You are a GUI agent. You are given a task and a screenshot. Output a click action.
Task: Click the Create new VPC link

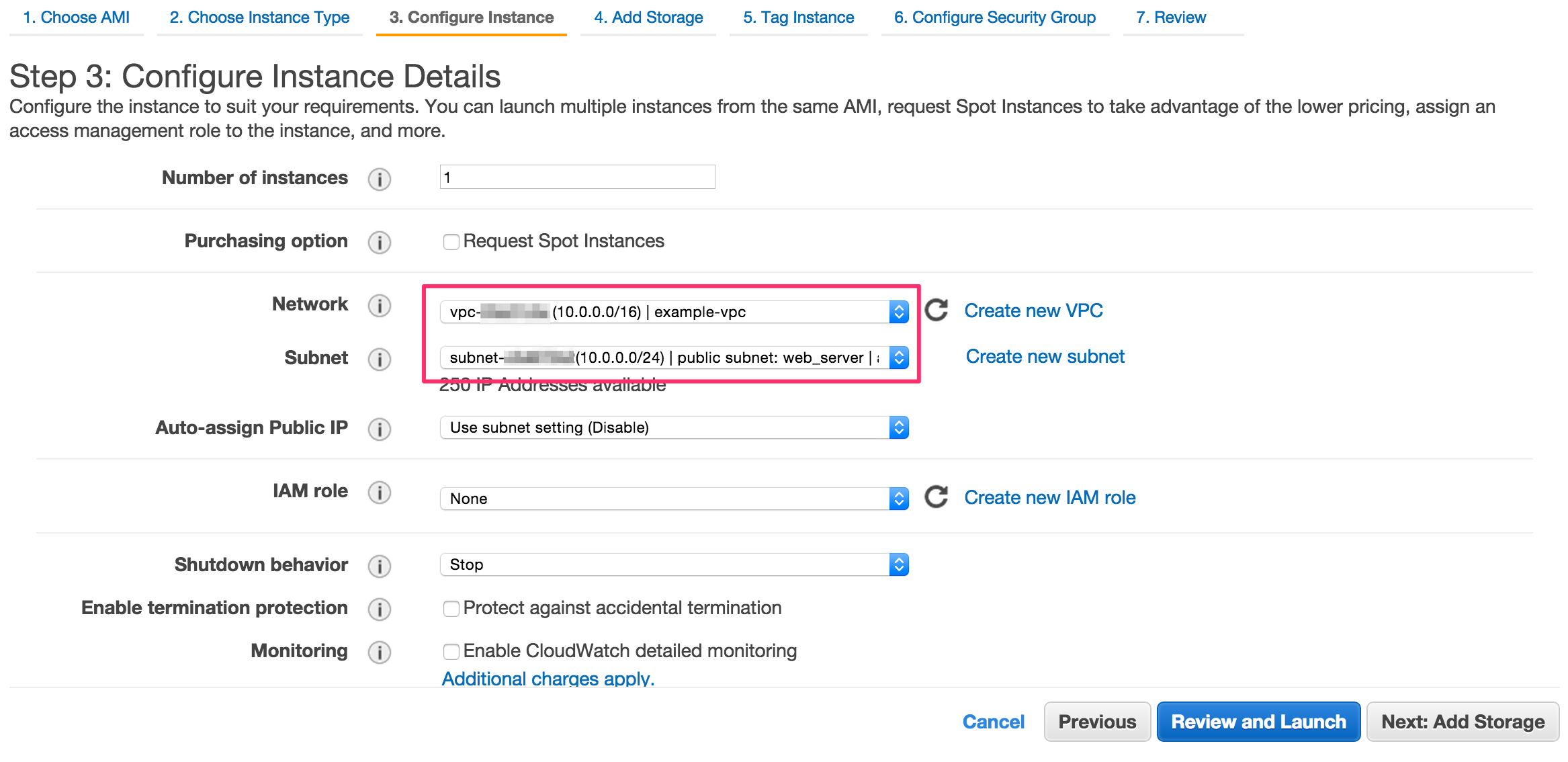pyautogui.click(x=1033, y=310)
